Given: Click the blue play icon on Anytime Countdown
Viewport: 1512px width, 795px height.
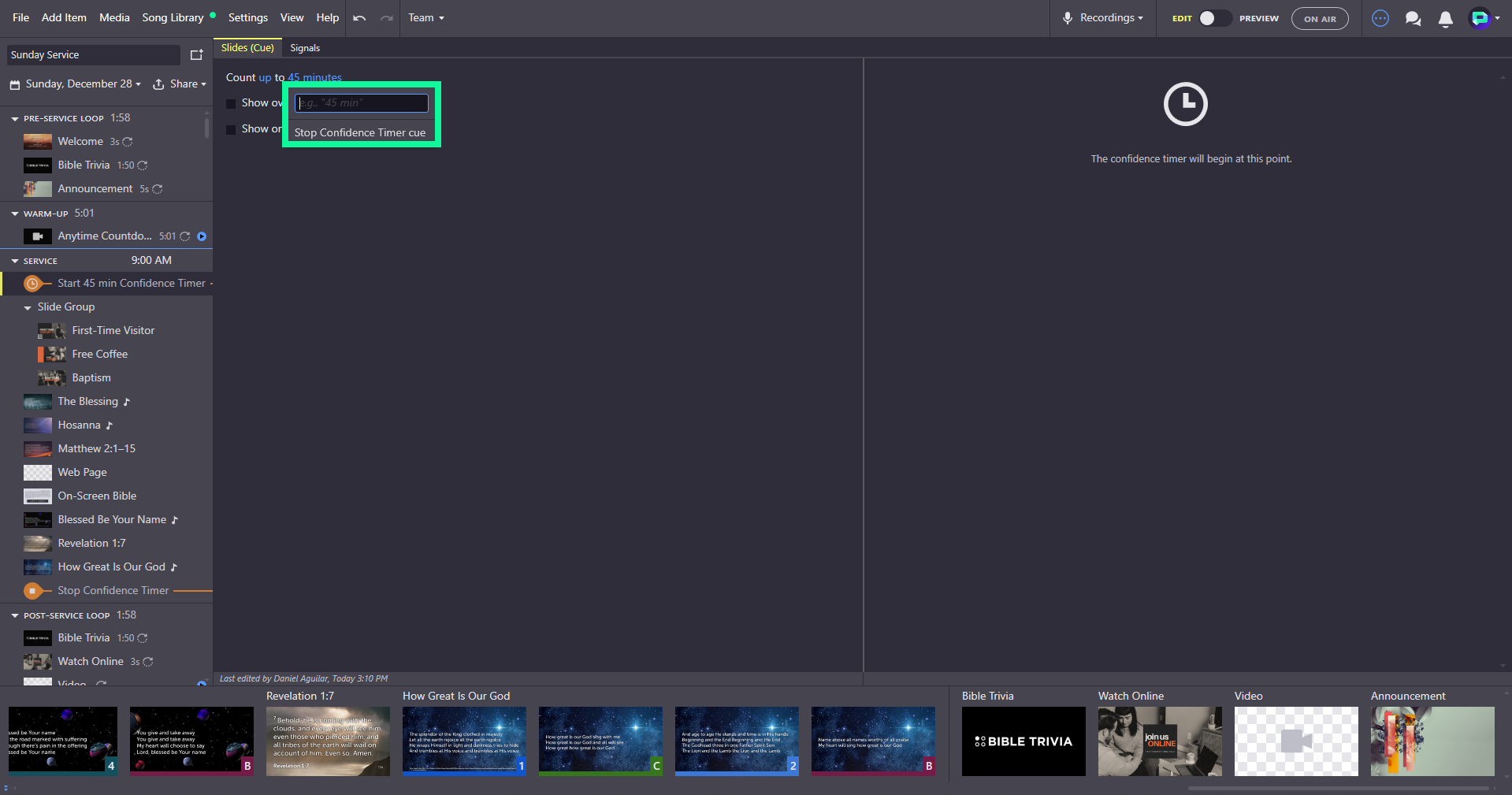Looking at the screenshot, I should (x=202, y=236).
